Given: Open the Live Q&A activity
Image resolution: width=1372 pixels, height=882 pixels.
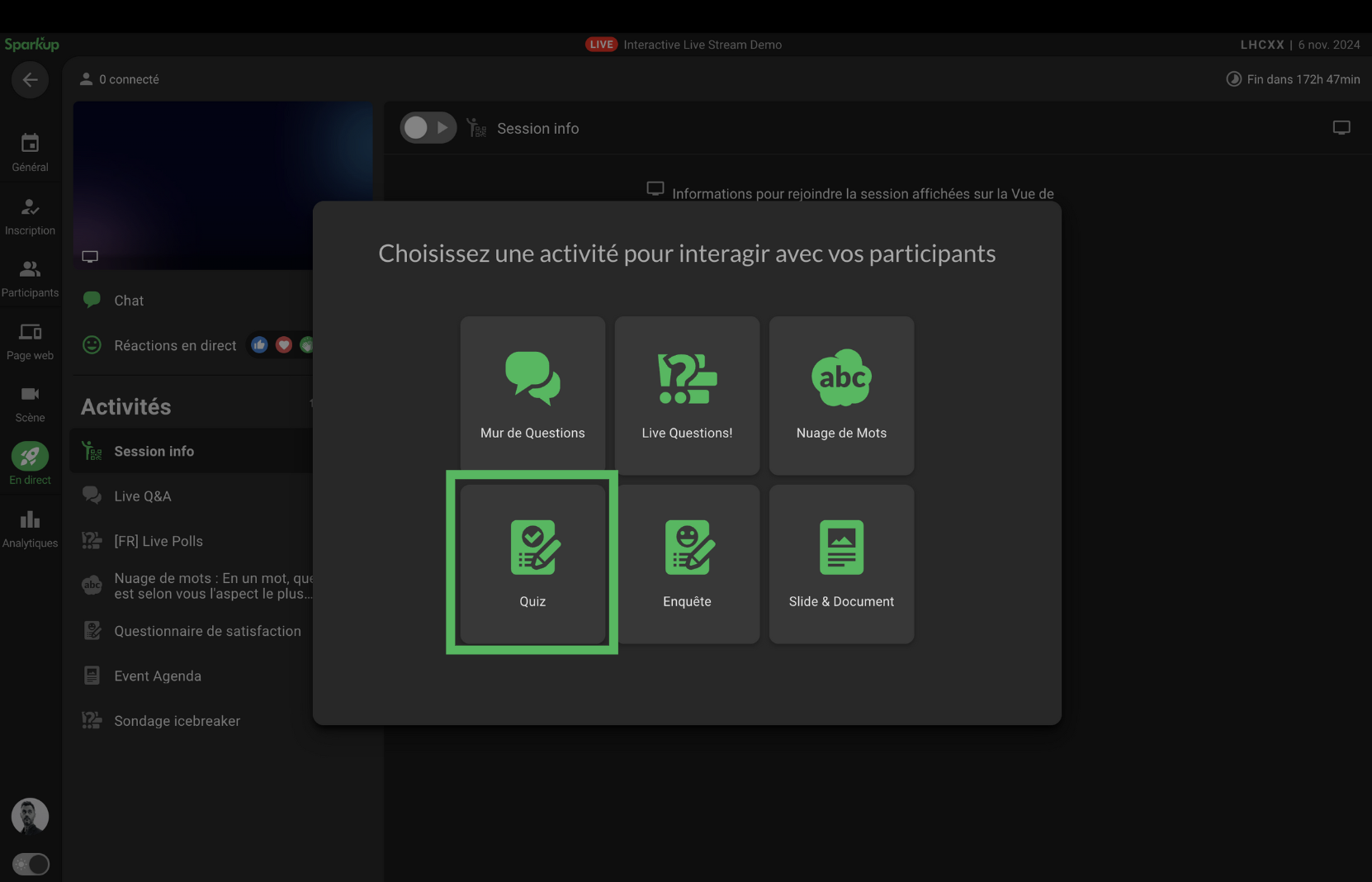Looking at the screenshot, I should click(143, 496).
